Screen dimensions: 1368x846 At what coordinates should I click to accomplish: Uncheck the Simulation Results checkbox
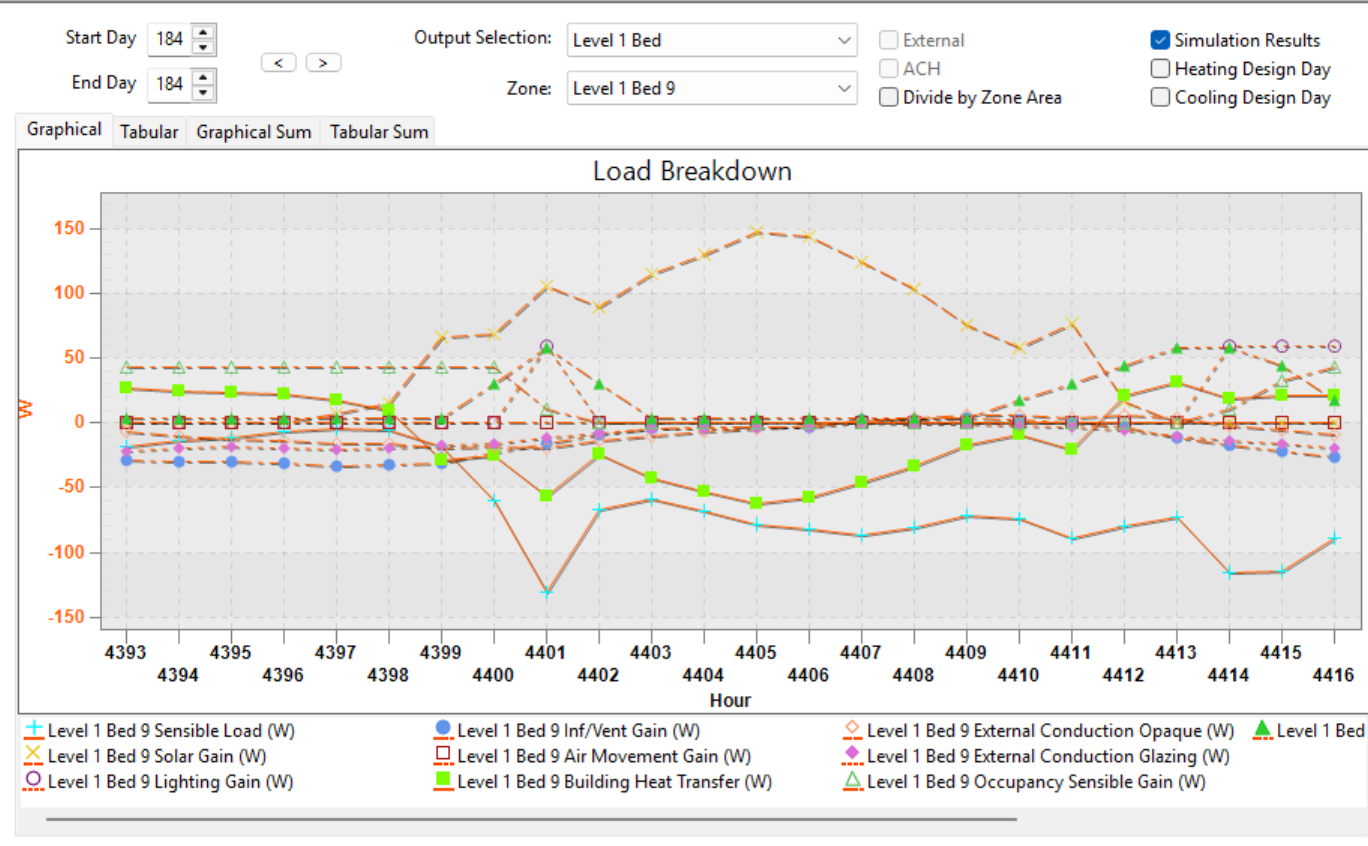pyautogui.click(x=1160, y=41)
